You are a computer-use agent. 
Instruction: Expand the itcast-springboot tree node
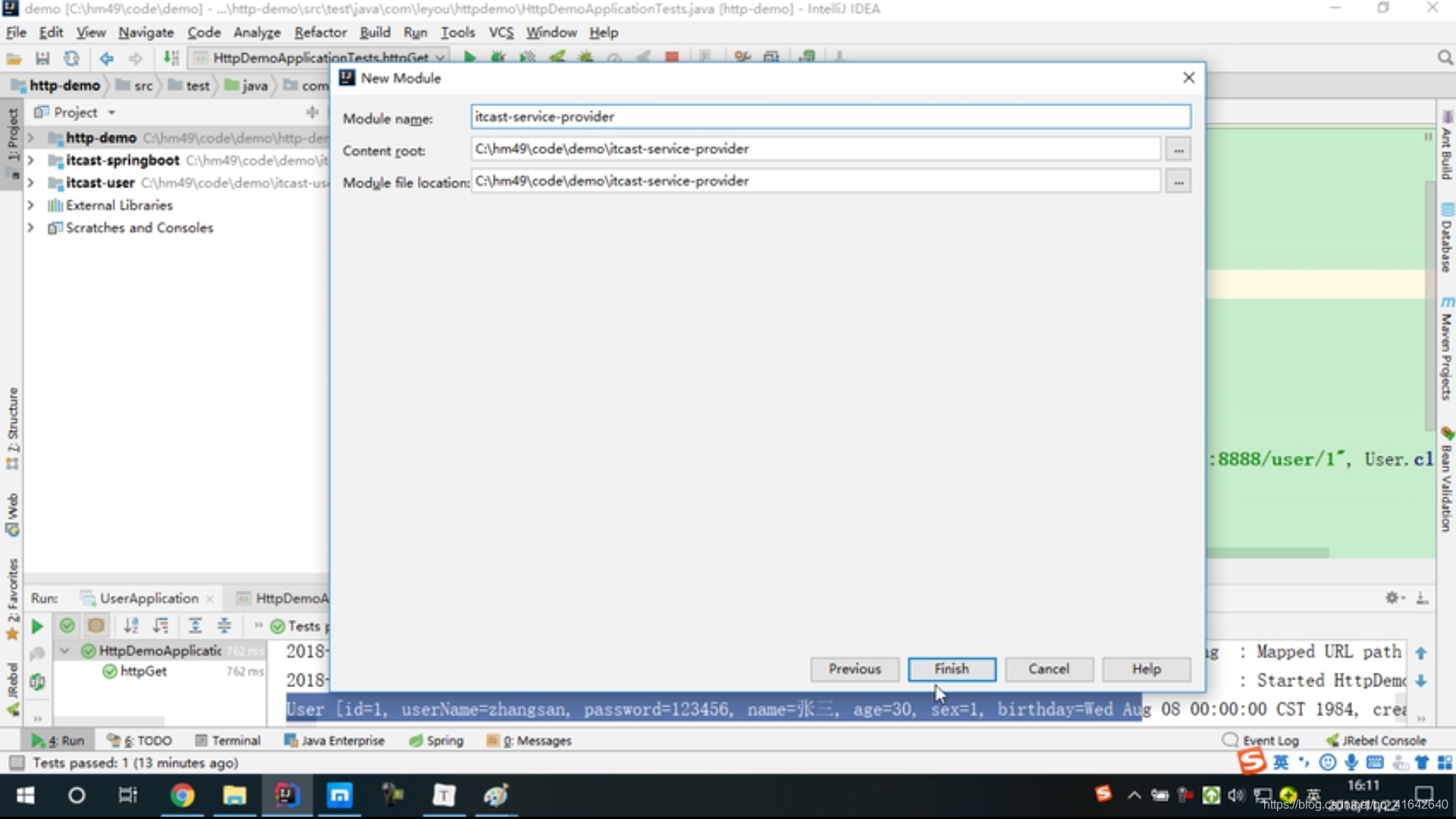click(30, 161)
